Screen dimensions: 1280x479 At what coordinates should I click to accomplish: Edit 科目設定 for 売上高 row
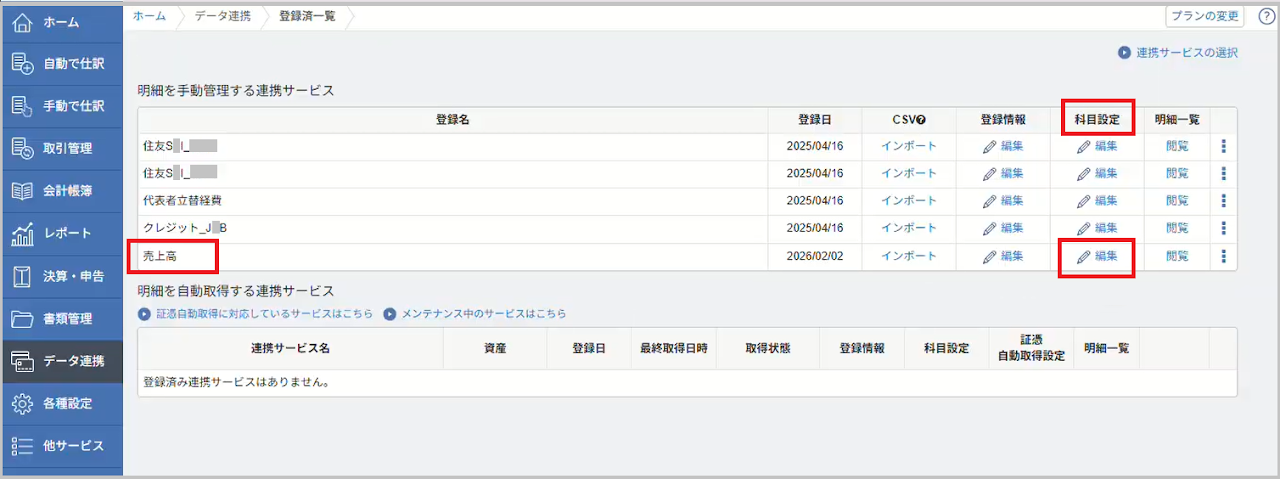point(1097,256)
